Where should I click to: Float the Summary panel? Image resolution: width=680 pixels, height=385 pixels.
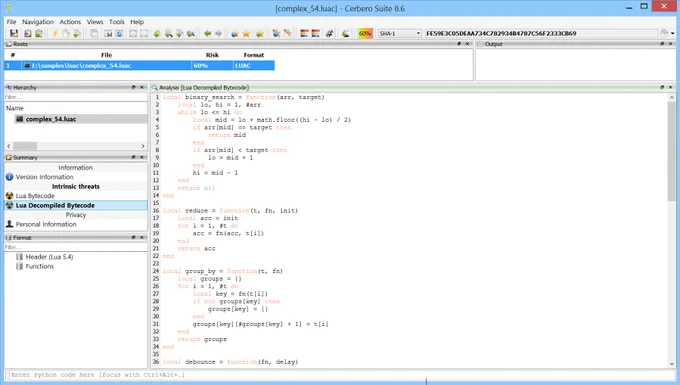(134, 157)
